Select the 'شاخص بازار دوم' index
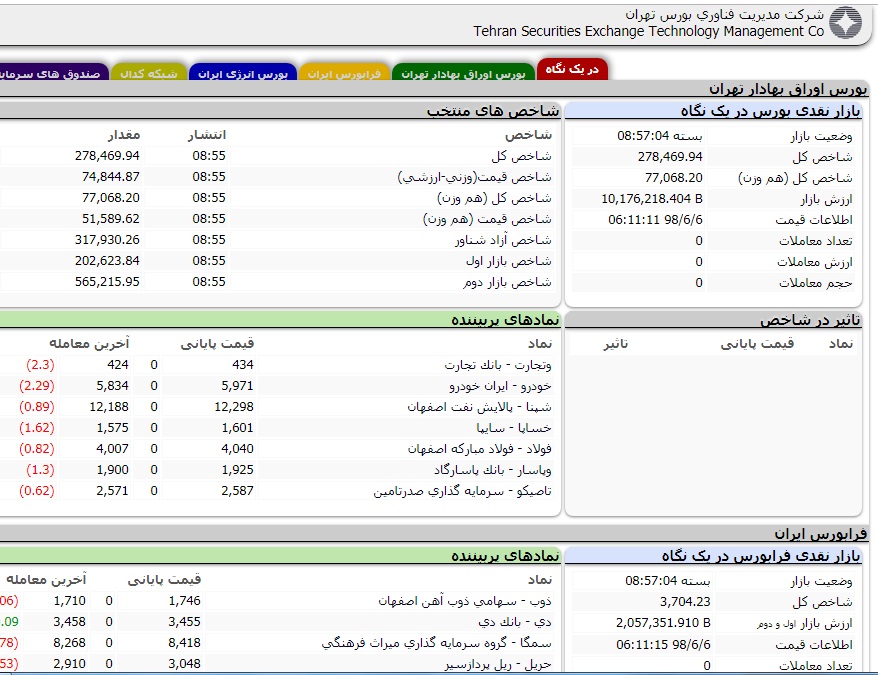The height and width of the screenshot is (675, 878). (507, 282)
